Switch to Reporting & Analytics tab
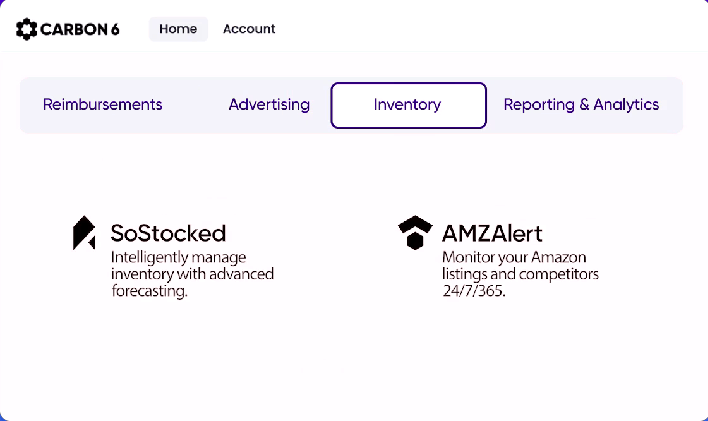 pos(581,104)
